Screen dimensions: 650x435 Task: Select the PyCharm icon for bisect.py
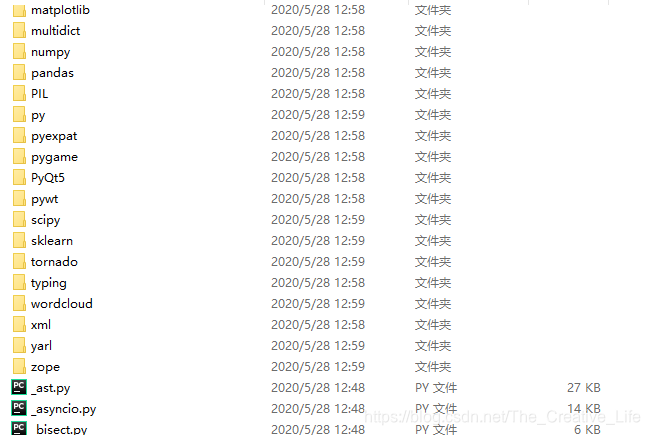click(x=19, y=428)
